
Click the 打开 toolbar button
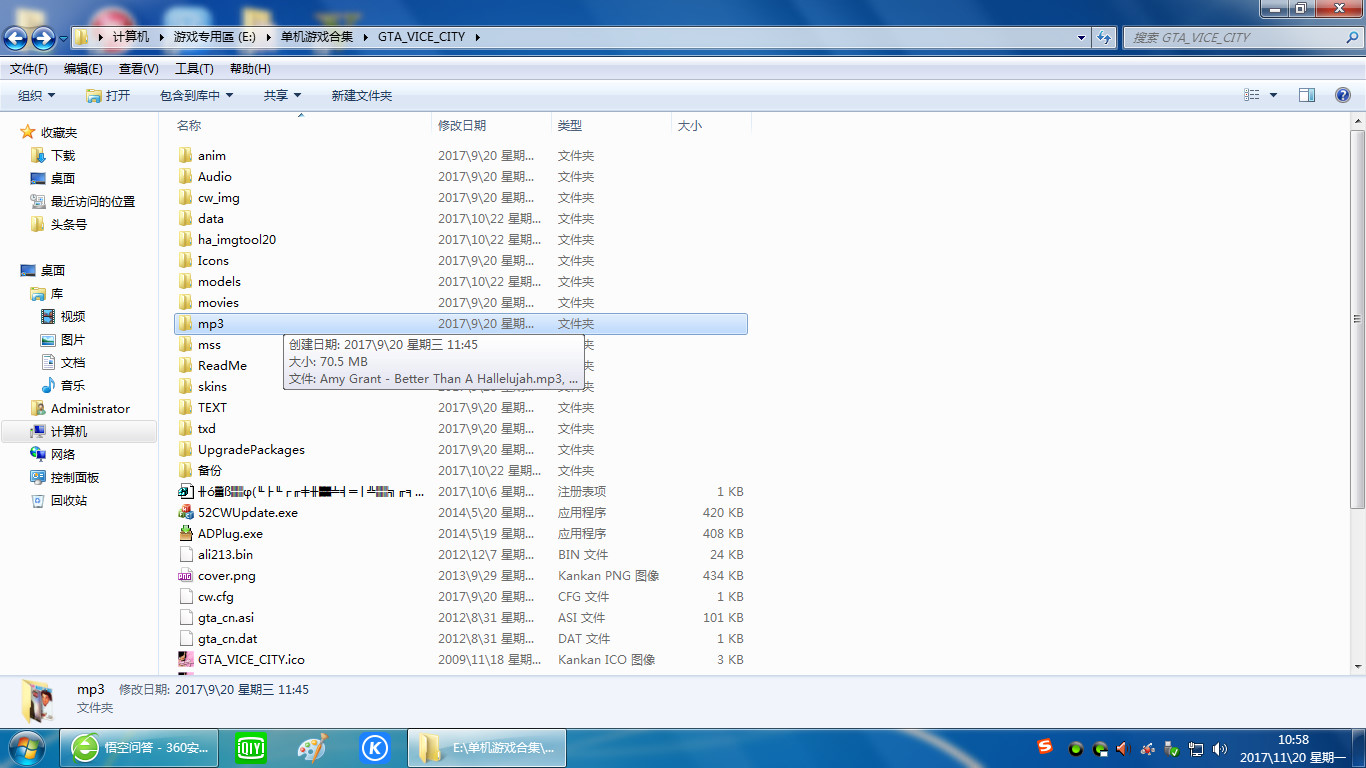point(108,95)
